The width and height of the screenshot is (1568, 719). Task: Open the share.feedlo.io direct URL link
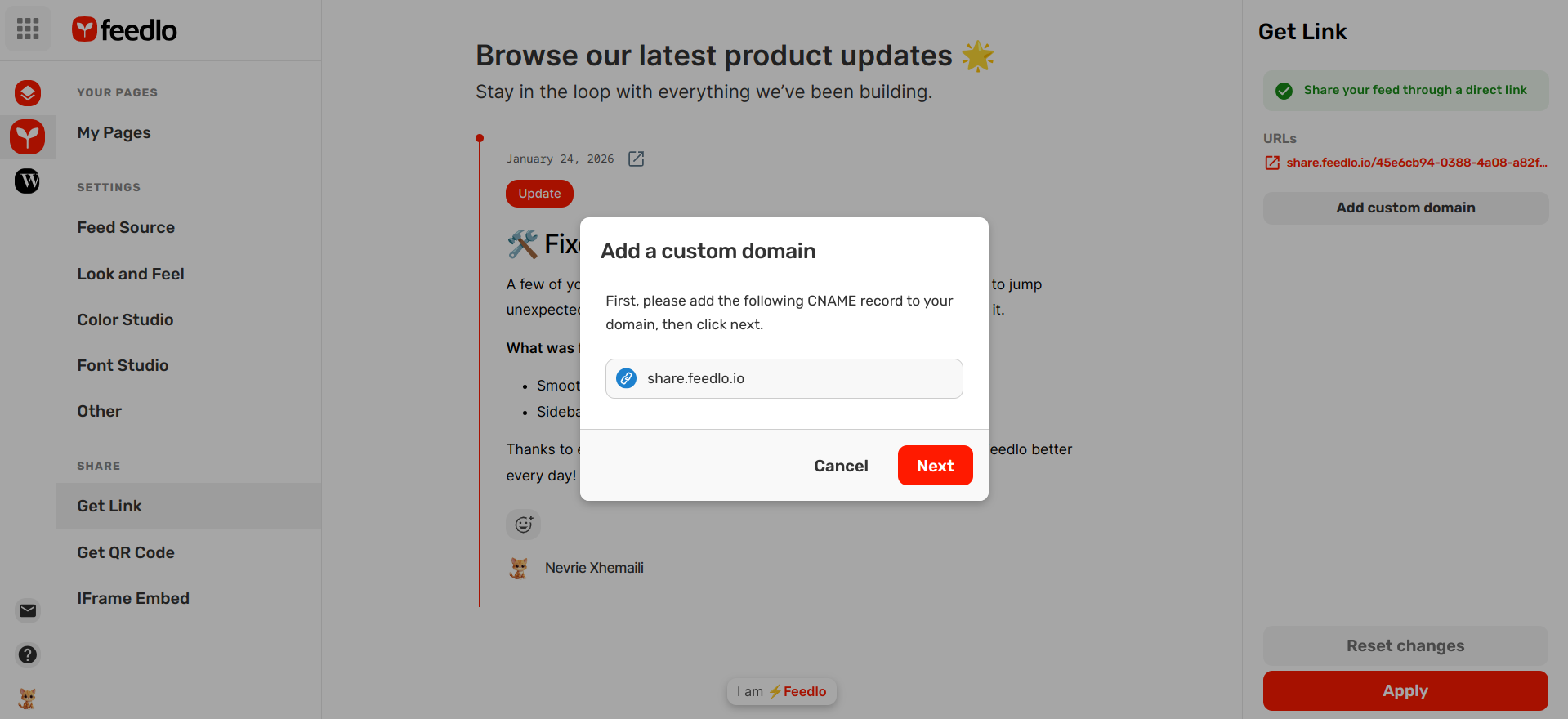tap(1416, 163)
